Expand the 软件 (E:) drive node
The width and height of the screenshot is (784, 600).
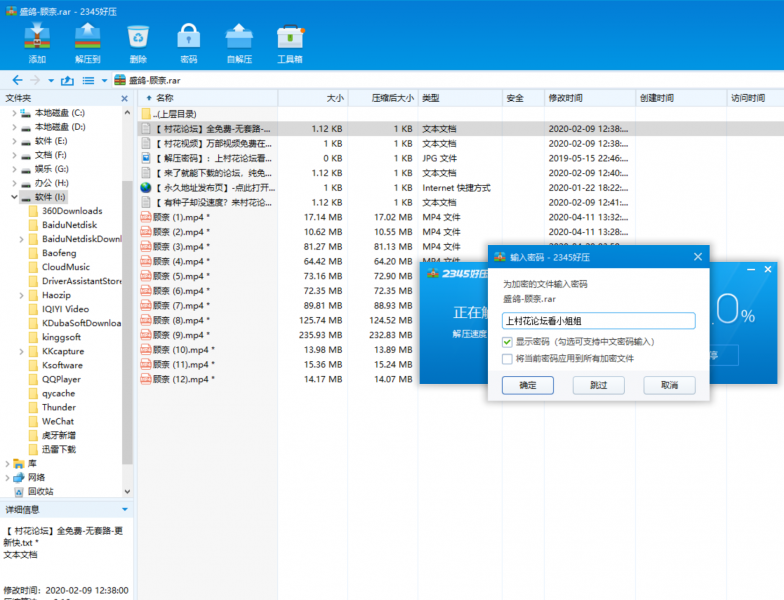pyautogui.click(x=14, y=141)
